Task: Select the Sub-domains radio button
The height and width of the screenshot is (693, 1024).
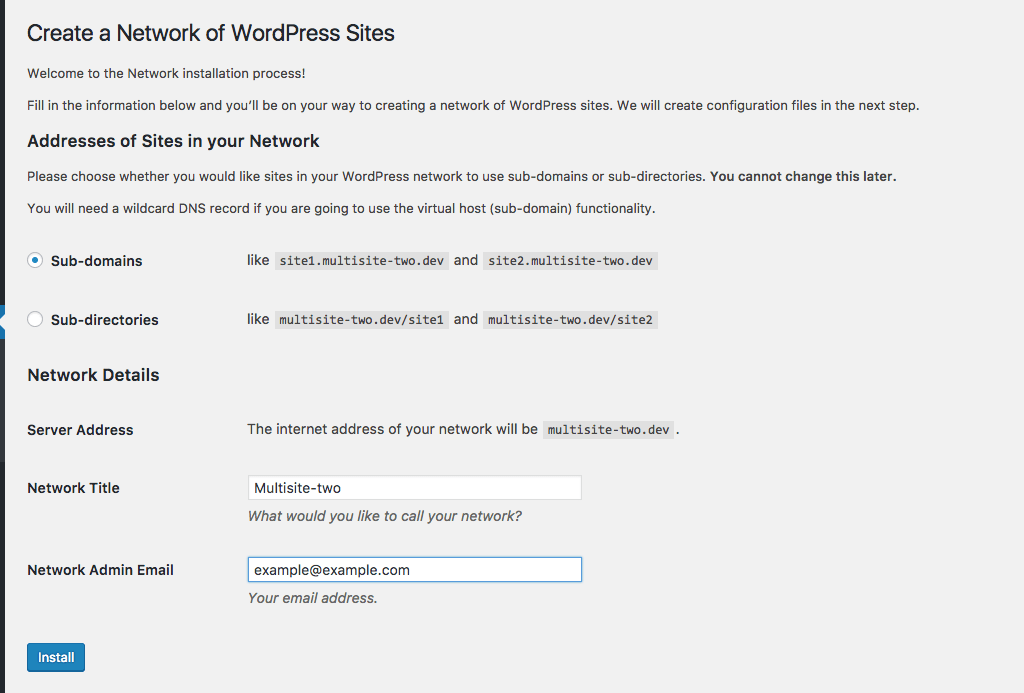Action: (x=35, y=261)
